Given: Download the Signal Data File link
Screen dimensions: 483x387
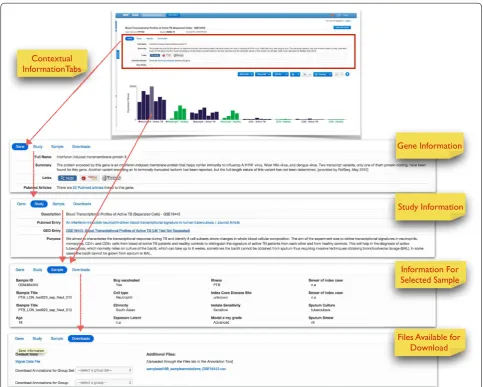Looking at the screenshot, I should coord(28,362).
